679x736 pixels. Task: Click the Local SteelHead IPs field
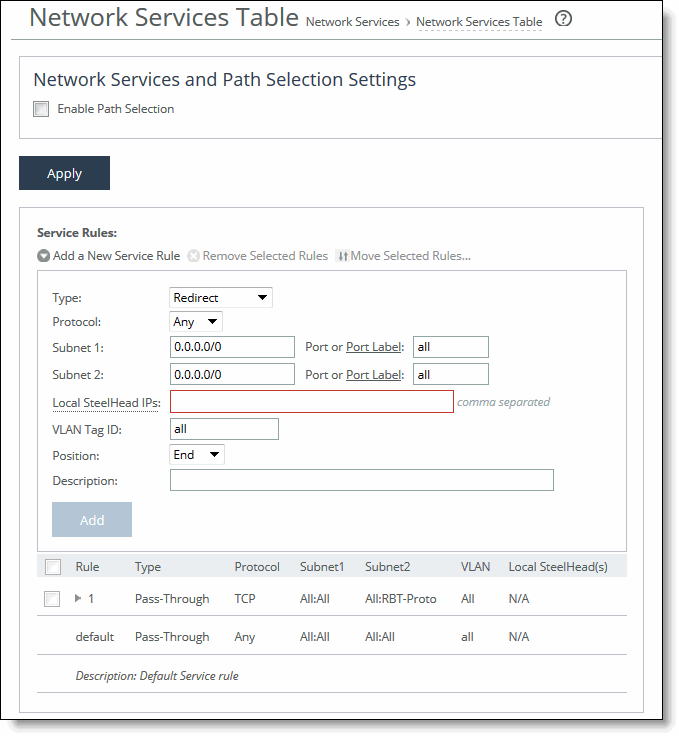tap(311, 402)
